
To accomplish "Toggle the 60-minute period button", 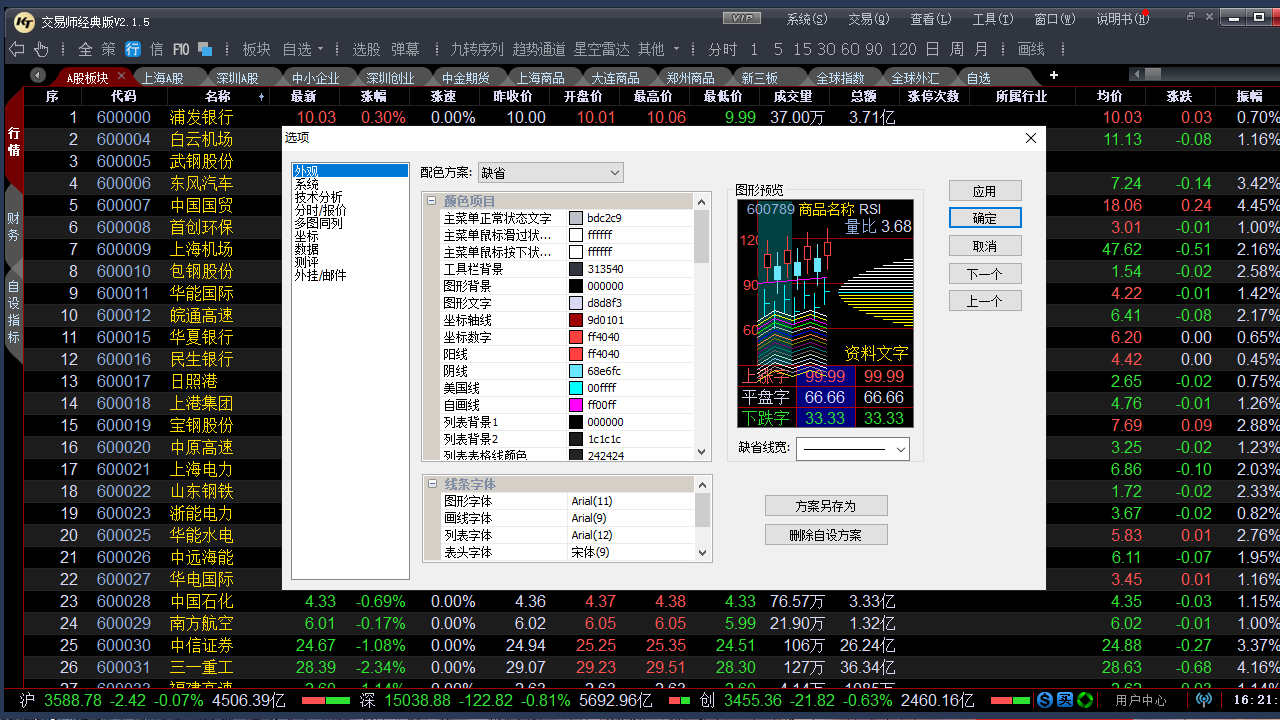I will (852, 48).
